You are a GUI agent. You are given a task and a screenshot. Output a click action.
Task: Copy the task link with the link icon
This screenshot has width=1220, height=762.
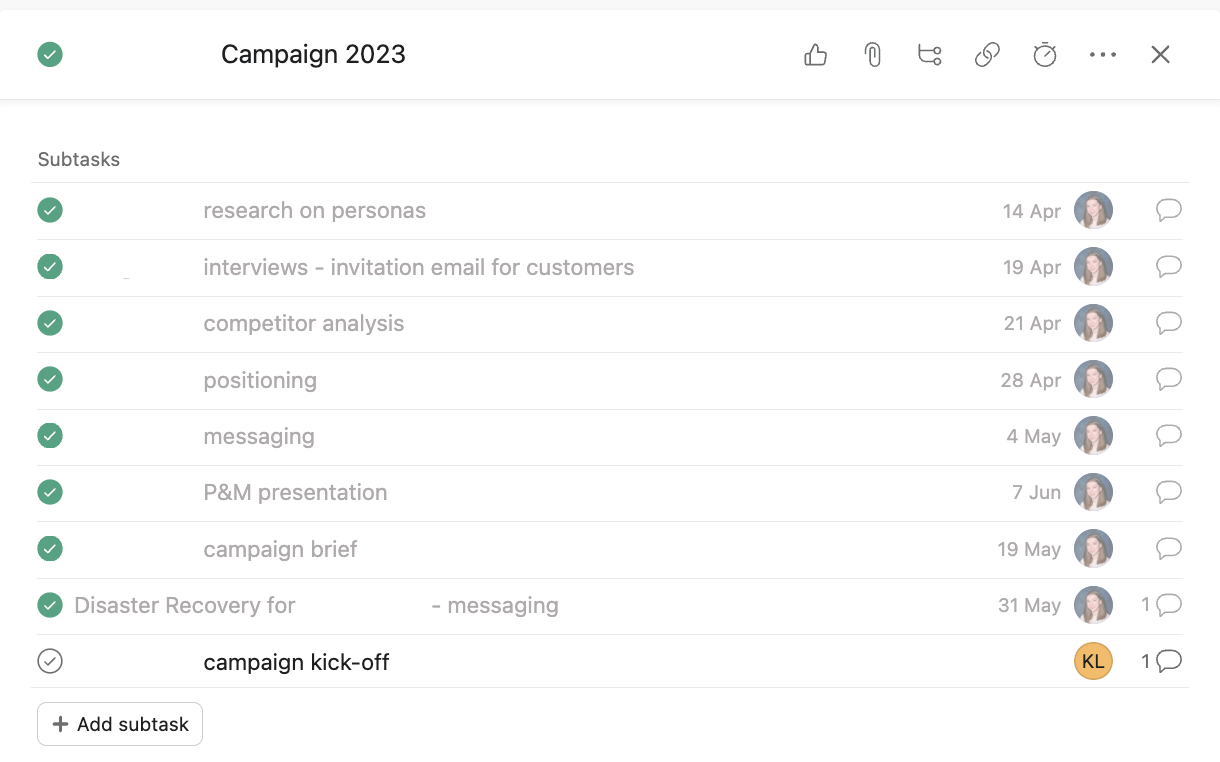click(987, 55)
